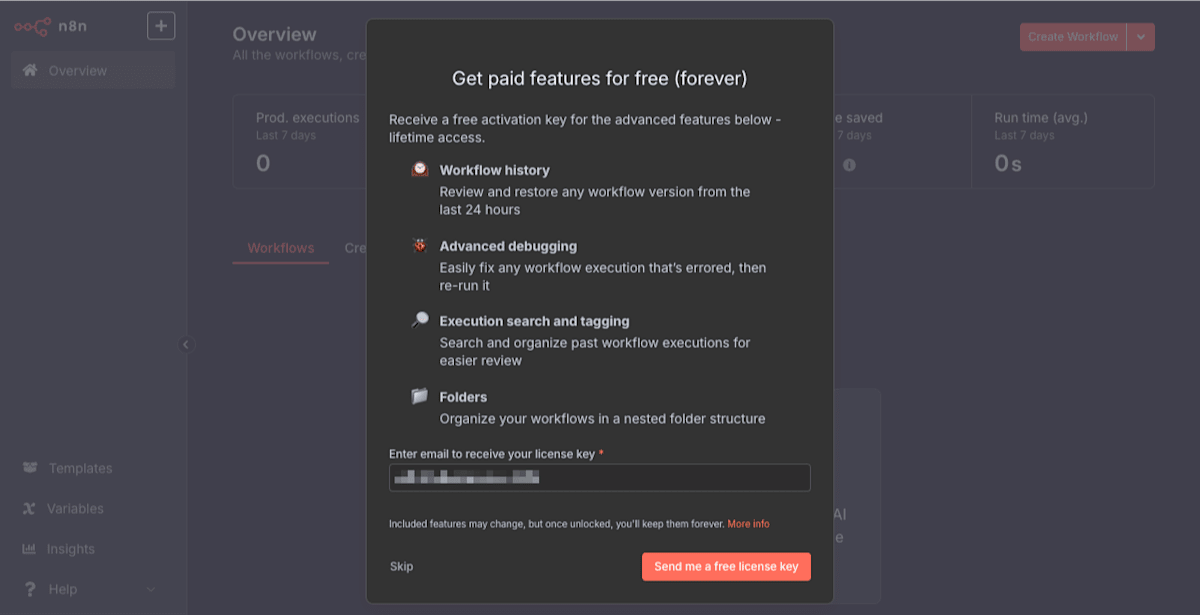Collapse the sidebar with the chevron handle
This screenshot has width=1200, height=615.
coord(185,344)
